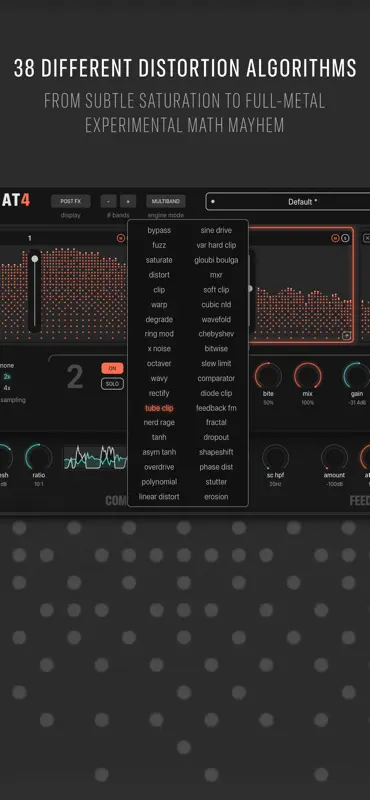370x800 pixels.
Task: Choose 'warp' algorithm
Action: [x=159, y=305]
